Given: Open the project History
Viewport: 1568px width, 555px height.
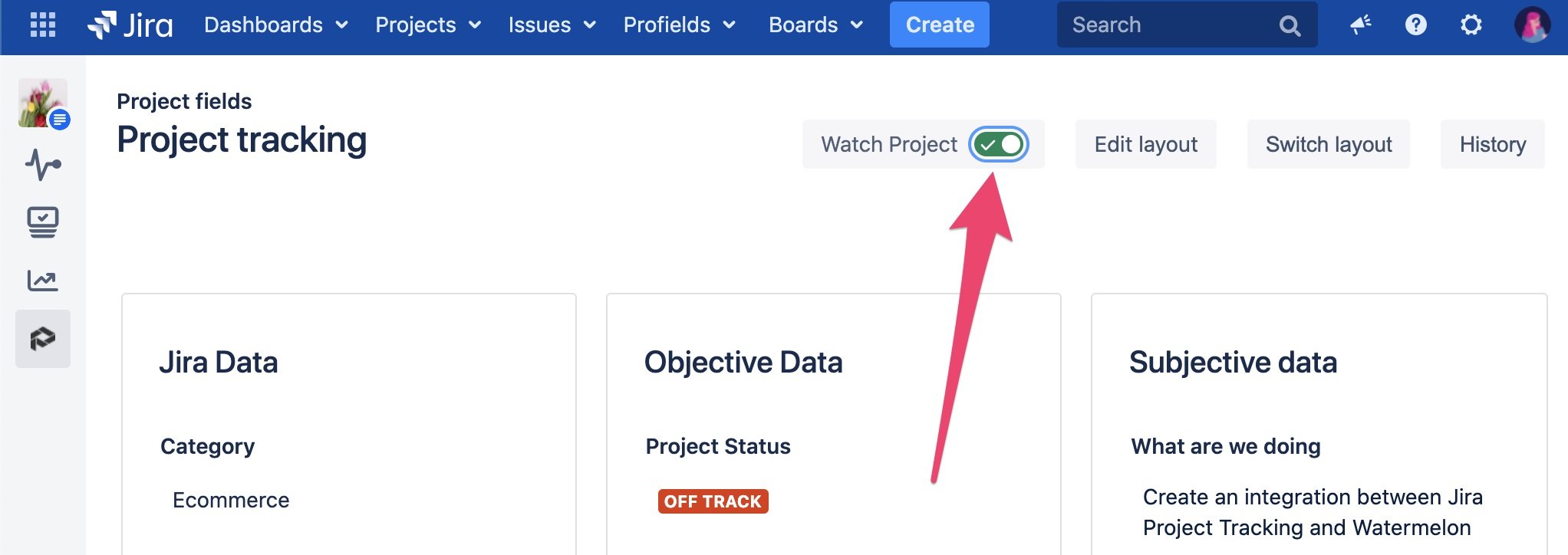Looking at the screenshot, I should 1491,143.
